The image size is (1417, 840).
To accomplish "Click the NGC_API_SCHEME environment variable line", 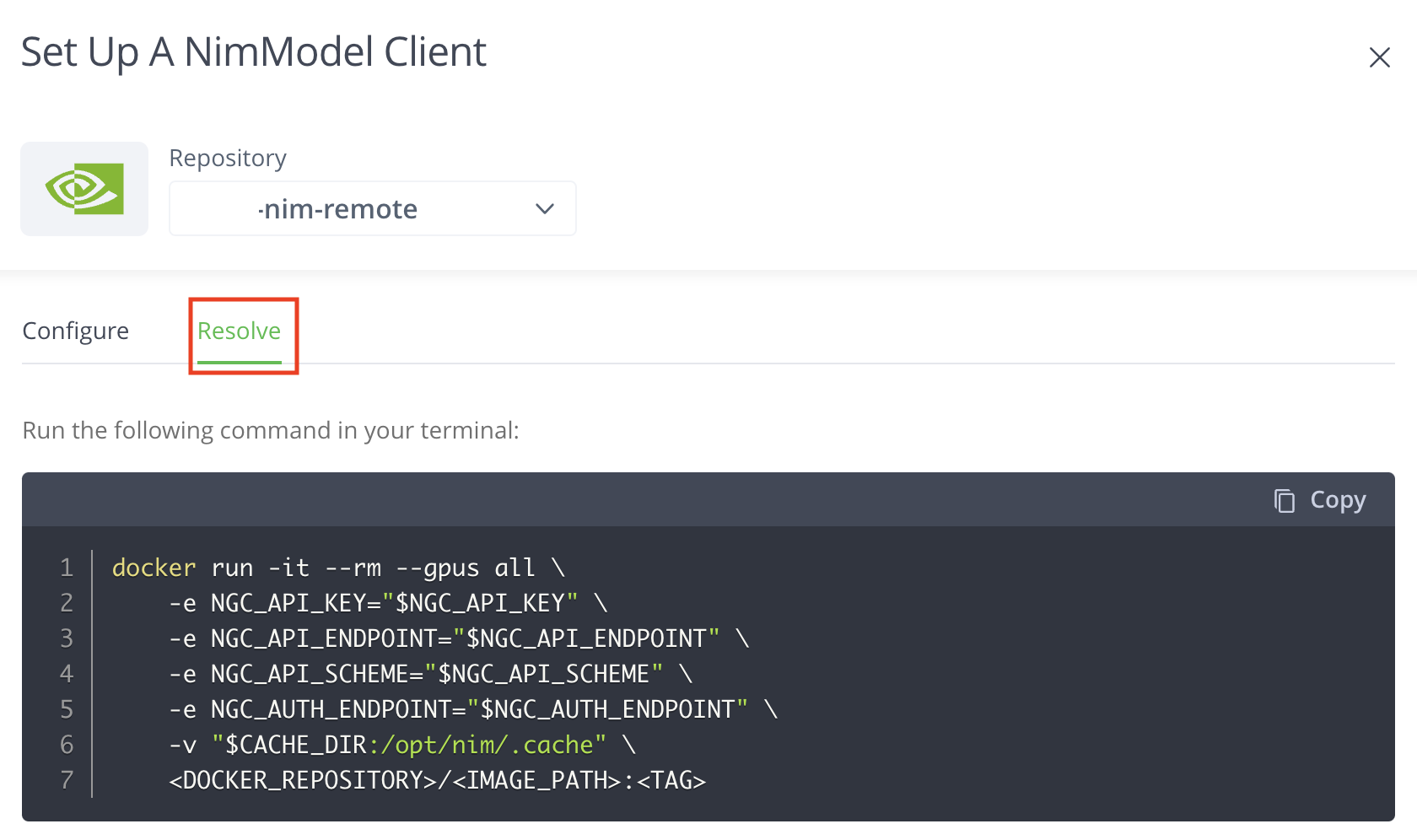I will pos(430,674).
